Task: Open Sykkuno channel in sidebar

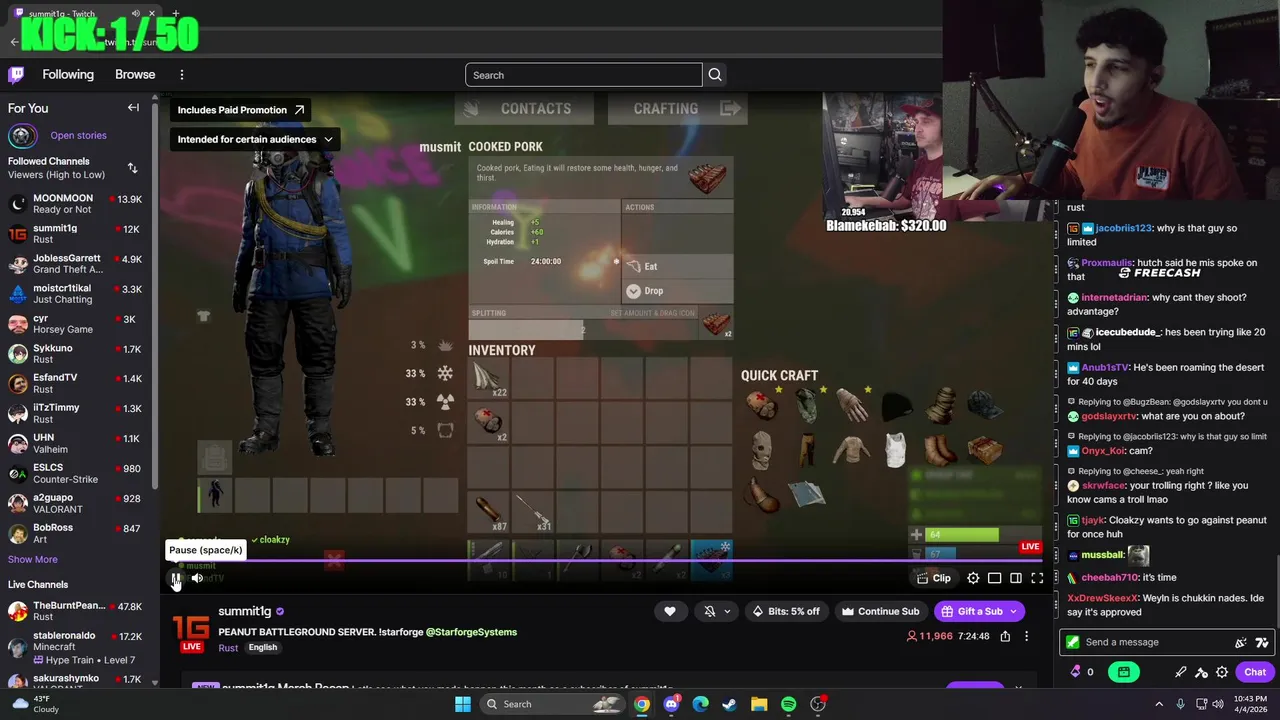Action: point(76,354)
